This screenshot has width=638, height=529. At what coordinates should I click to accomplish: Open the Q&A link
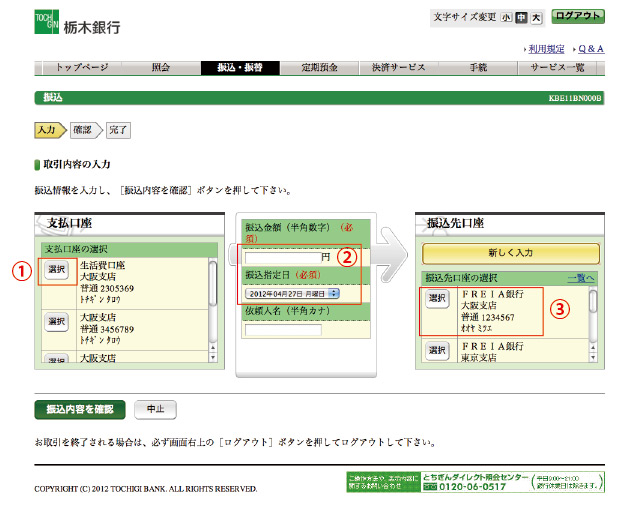tap(590, 48)
